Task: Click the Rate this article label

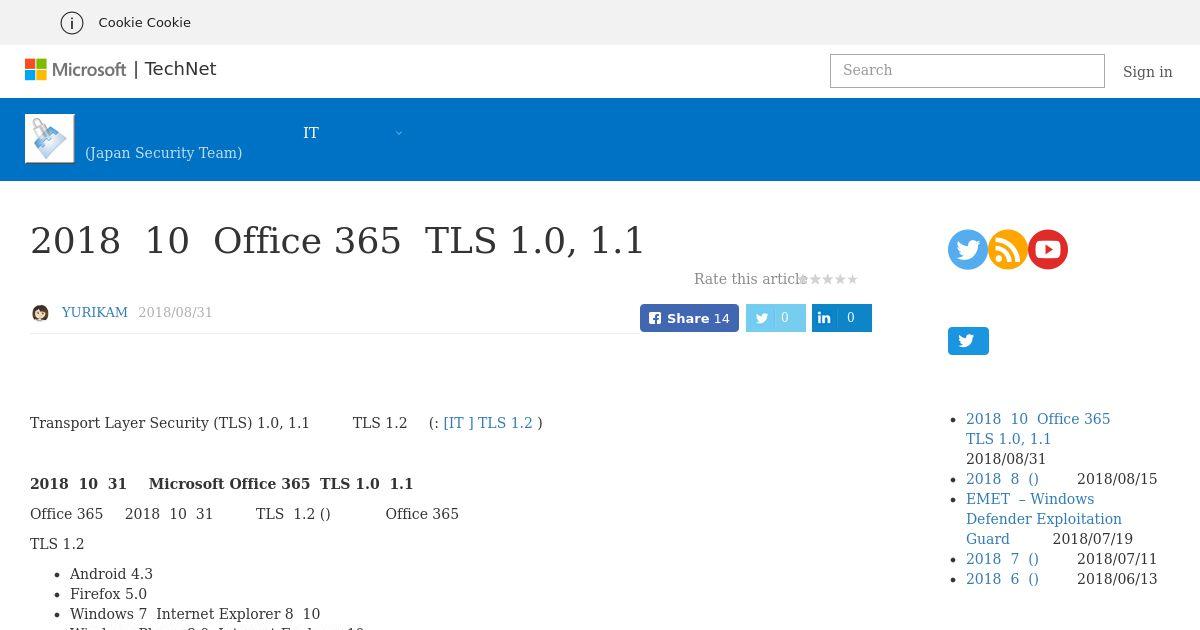Action: click(x=750, y=279)
